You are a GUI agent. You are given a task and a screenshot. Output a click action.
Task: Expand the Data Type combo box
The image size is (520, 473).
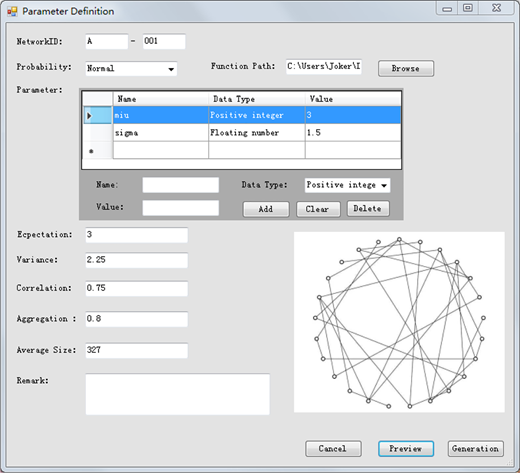tap(347, 185)
